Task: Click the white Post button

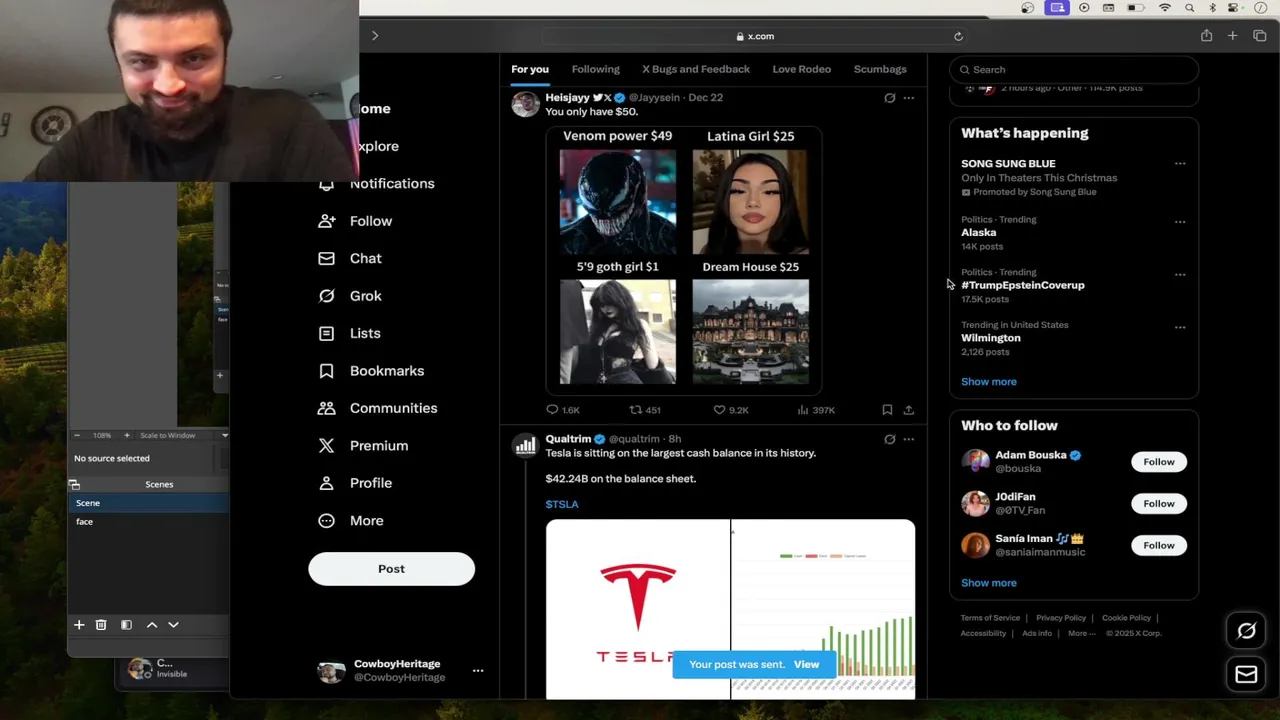Action: point(391,569)
